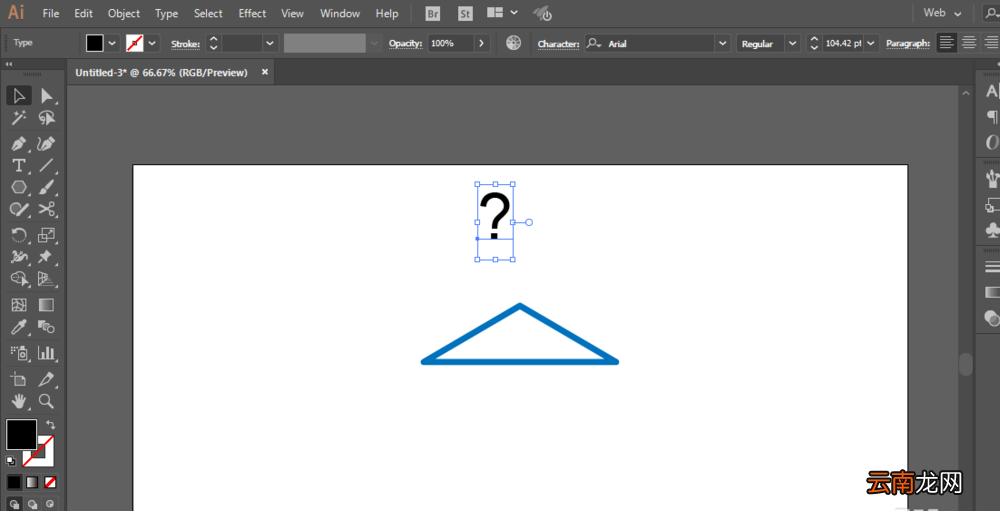Open the Window menu
This screenshot has width=1000, height=511.
[340, 13]
